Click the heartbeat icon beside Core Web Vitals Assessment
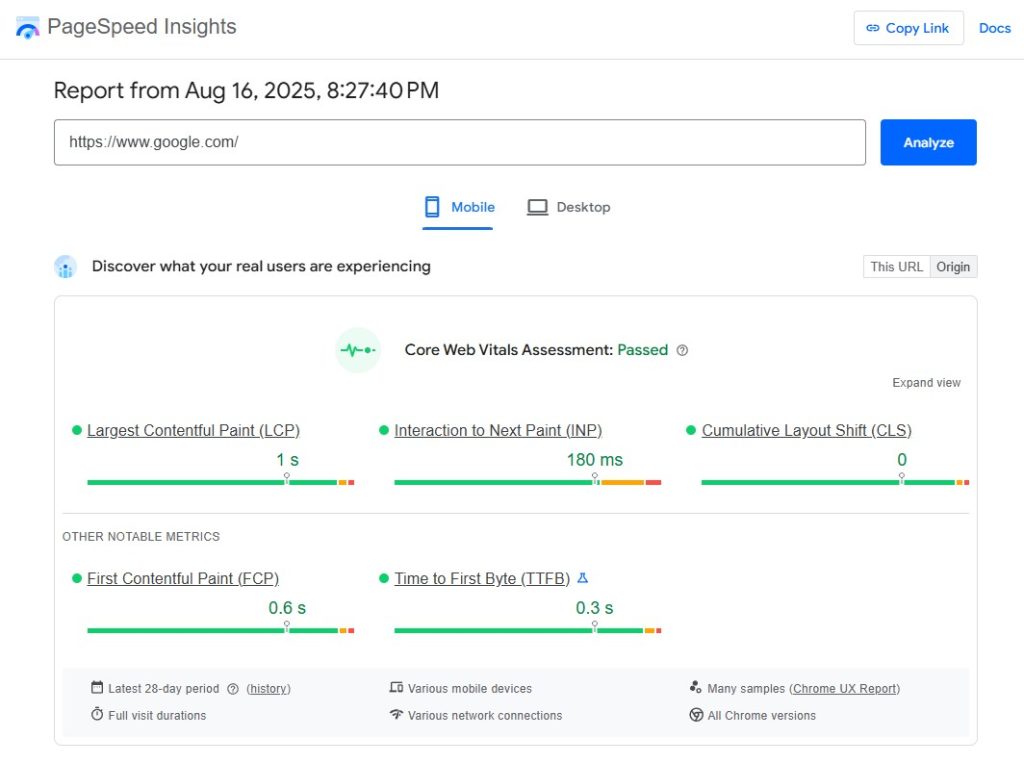Image resolution: width=1024 pixels, height=763 pixels. pyautogui.click(x=358, y=350)
